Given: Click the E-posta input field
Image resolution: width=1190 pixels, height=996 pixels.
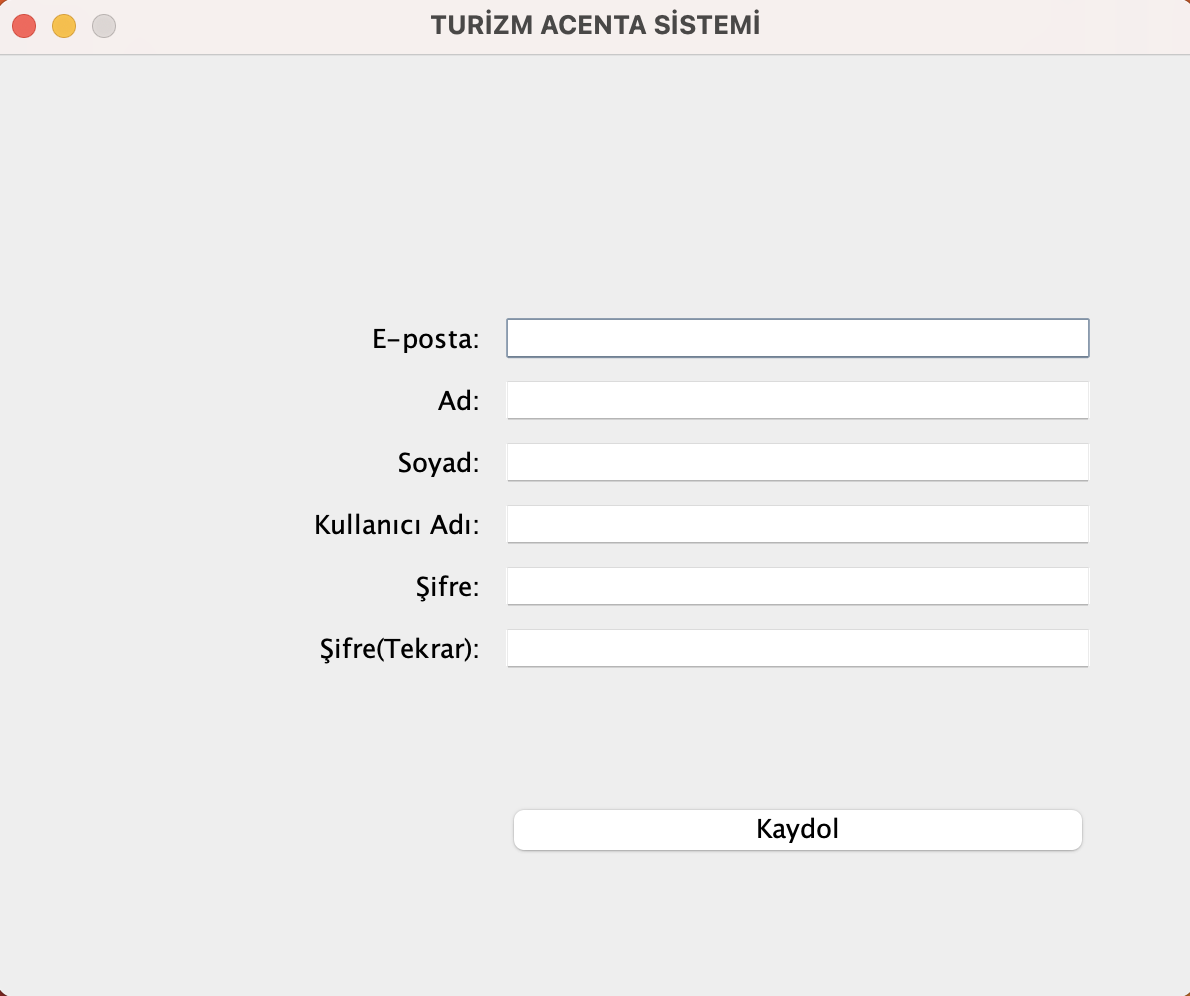Looking at the screenshot, I should coord(797,338).
